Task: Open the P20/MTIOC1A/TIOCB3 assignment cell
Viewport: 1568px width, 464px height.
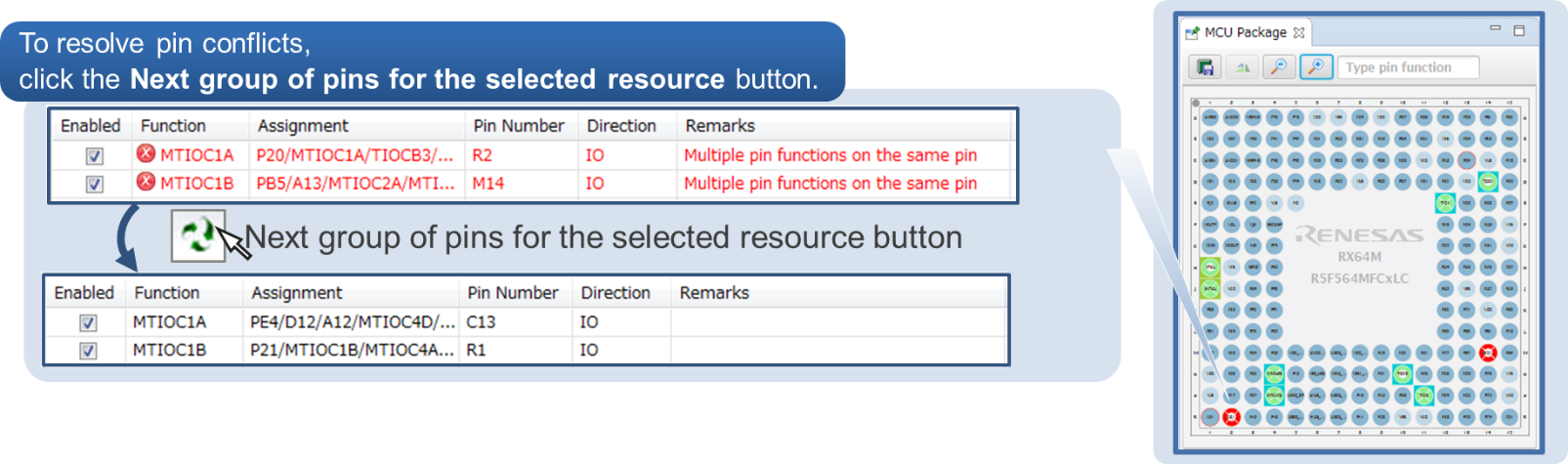Action: point(358,155)
